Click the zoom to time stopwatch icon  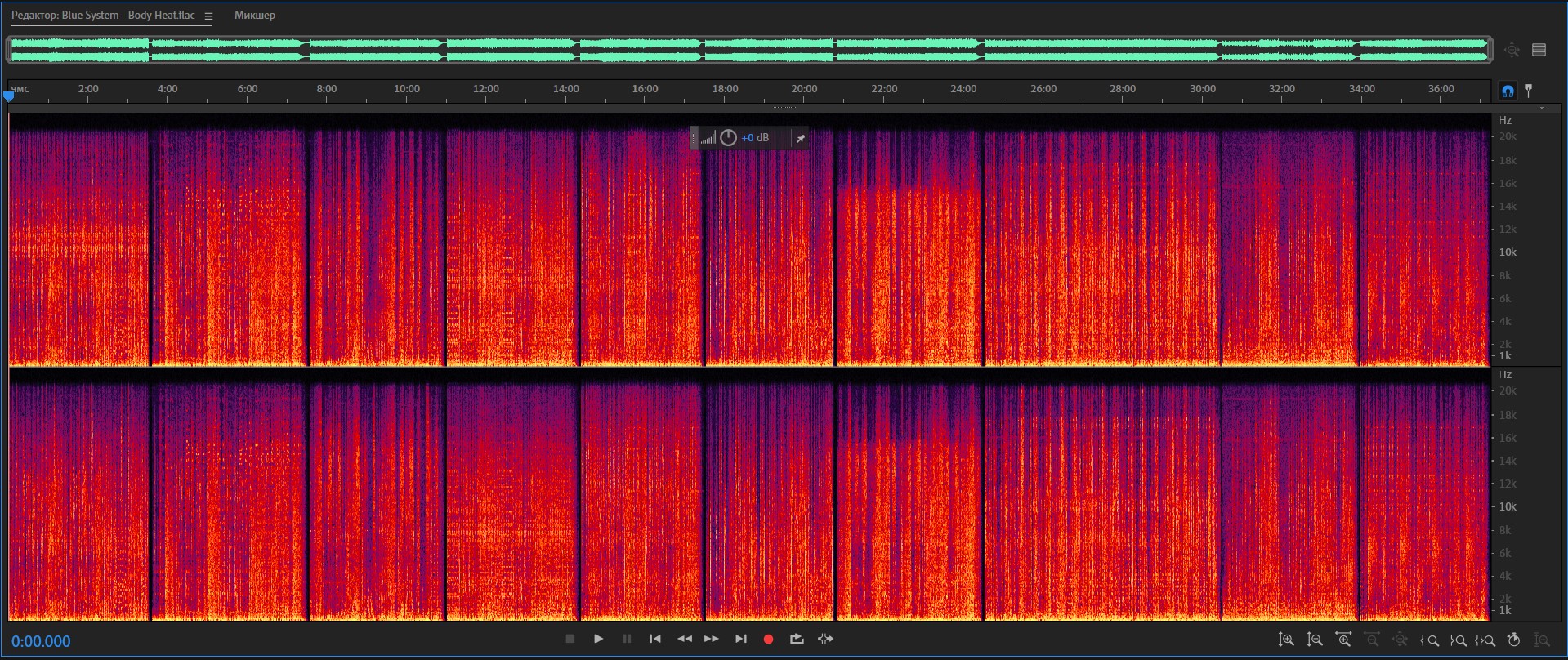pos(1513,640)
